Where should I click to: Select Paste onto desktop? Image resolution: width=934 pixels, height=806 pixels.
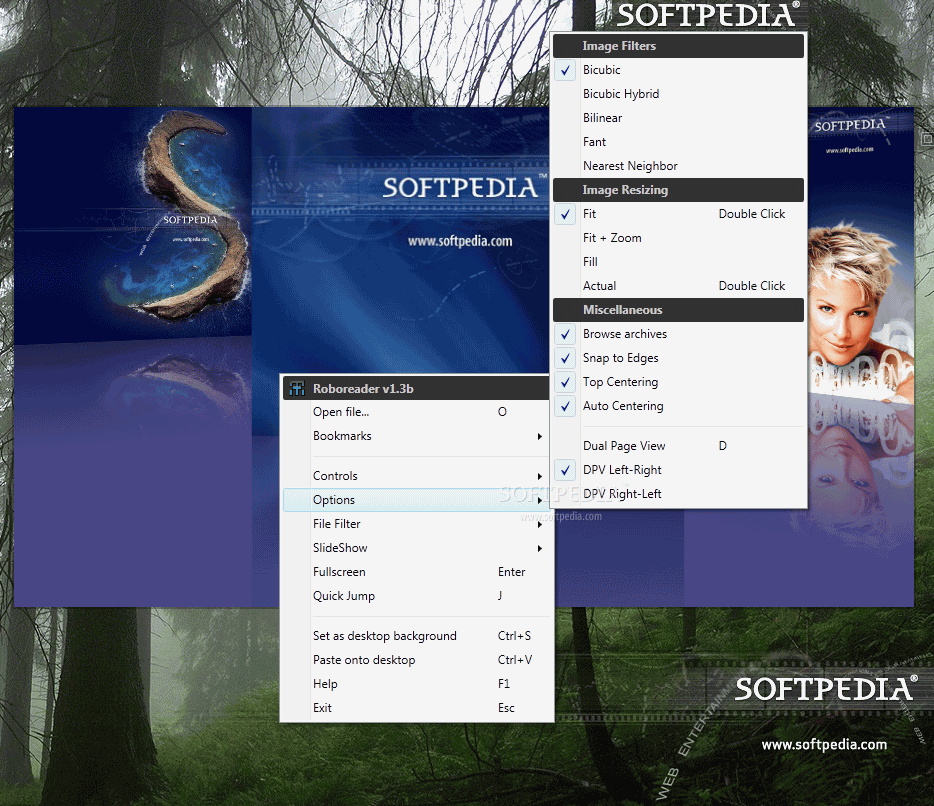(x=416, y=660)
